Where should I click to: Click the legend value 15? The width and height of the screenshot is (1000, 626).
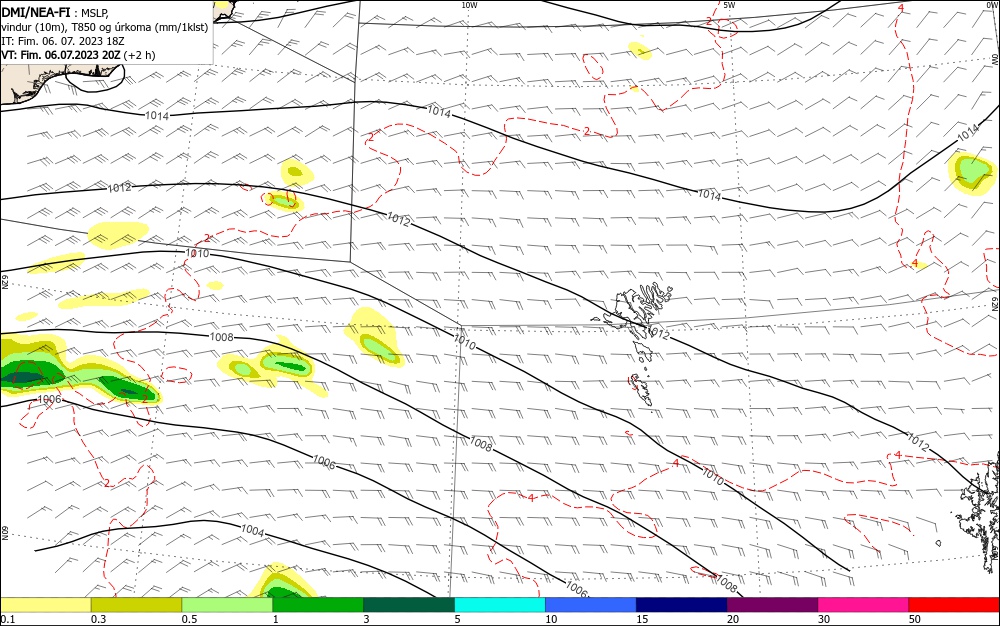point(642,619)
